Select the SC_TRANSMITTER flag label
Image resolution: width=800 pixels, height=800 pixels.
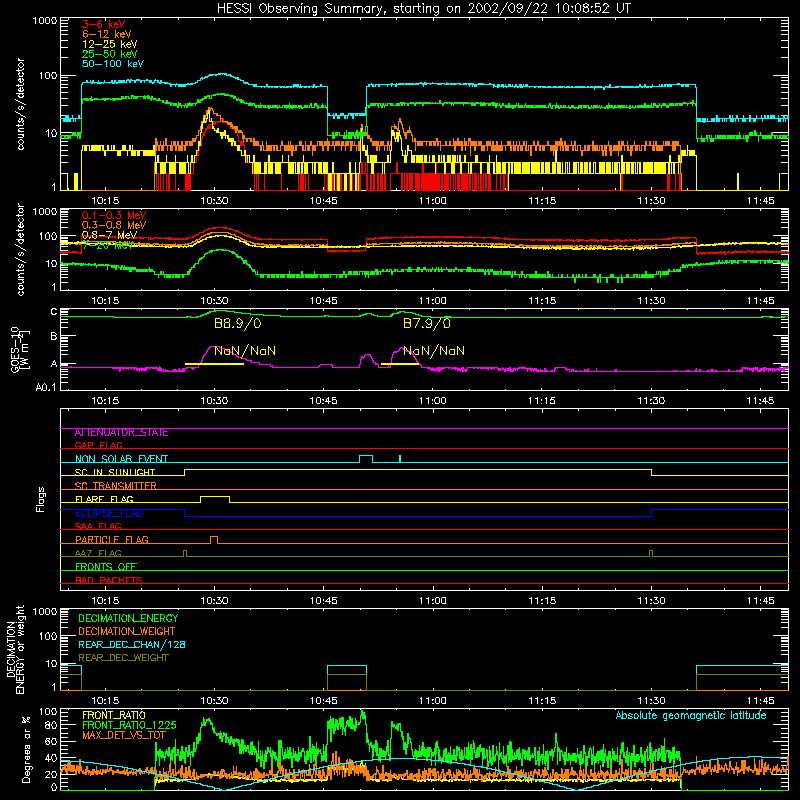coord(116,486)
